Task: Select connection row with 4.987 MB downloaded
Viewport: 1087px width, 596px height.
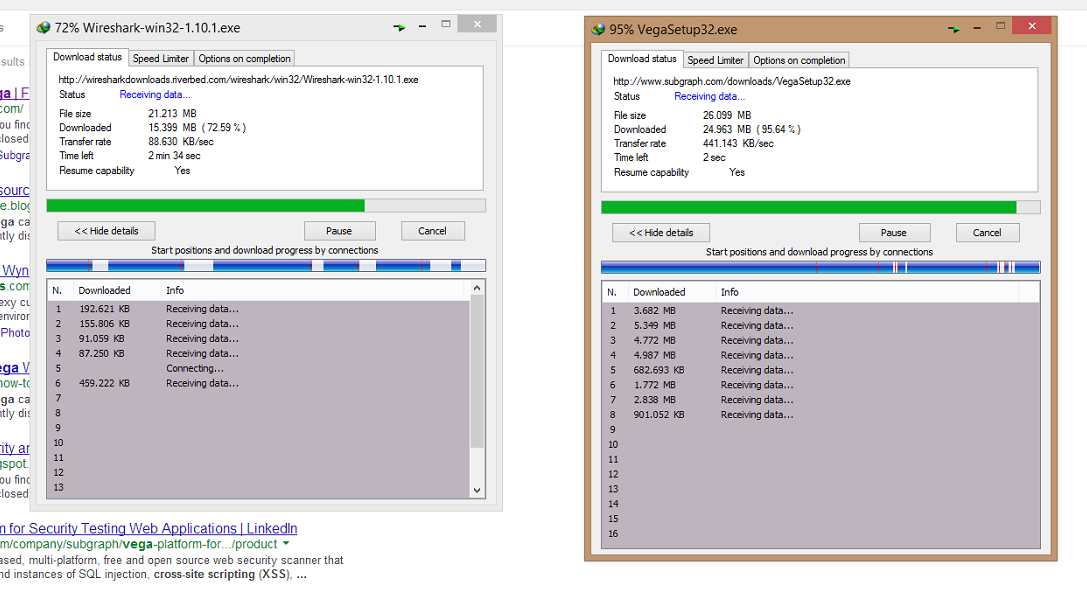Action: pyautogui.click(x=821, y=356)
